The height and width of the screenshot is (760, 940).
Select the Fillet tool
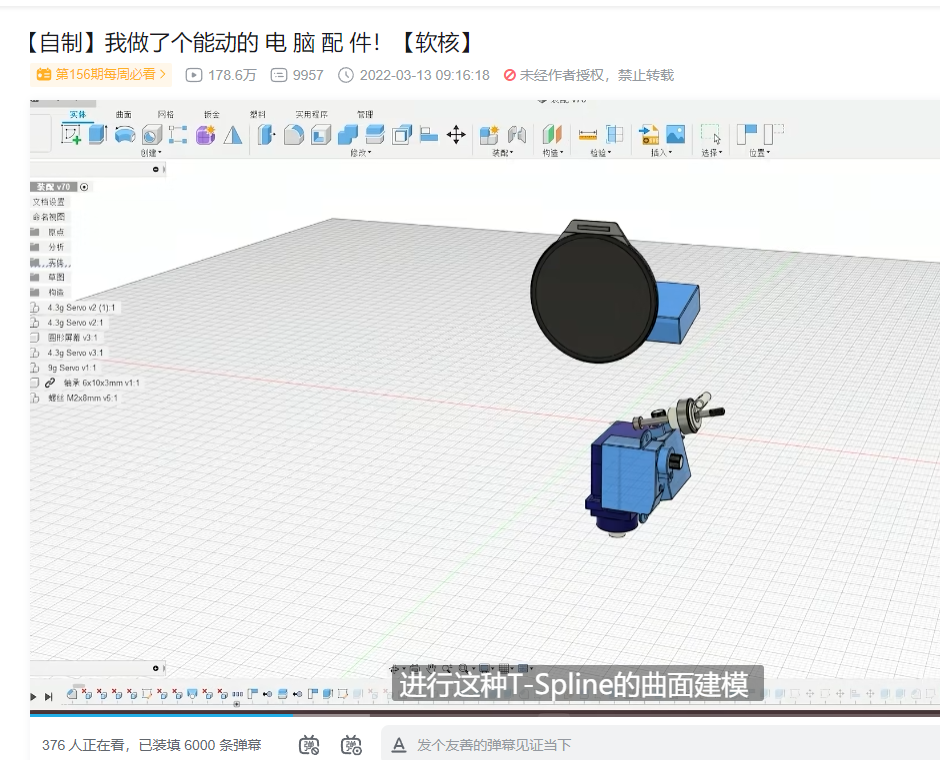pos(294,135)
